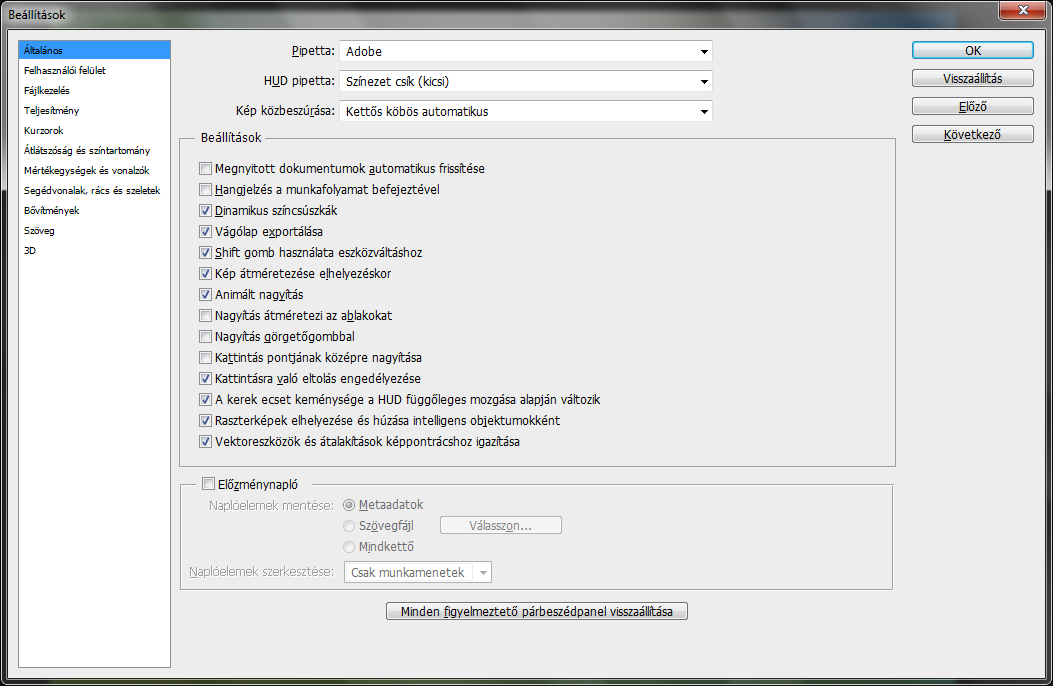The height and width of the screenshot is (686, 1053).
Task: Open the Pipetta dropdown
Action: [526, 51]
